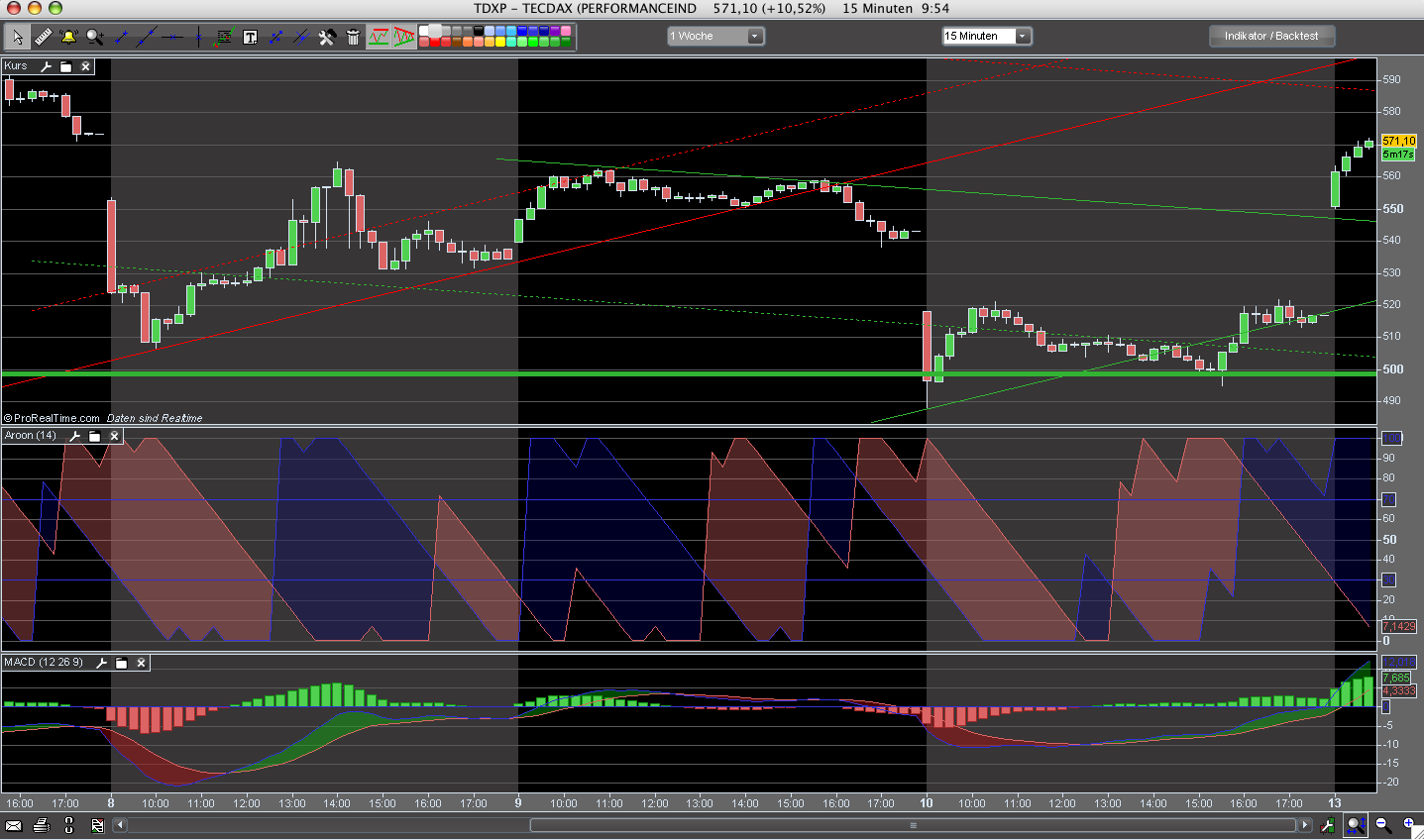Click the alarm bell alert icon
Viewport: 1424px width, 840px height.
click(68, 38)
